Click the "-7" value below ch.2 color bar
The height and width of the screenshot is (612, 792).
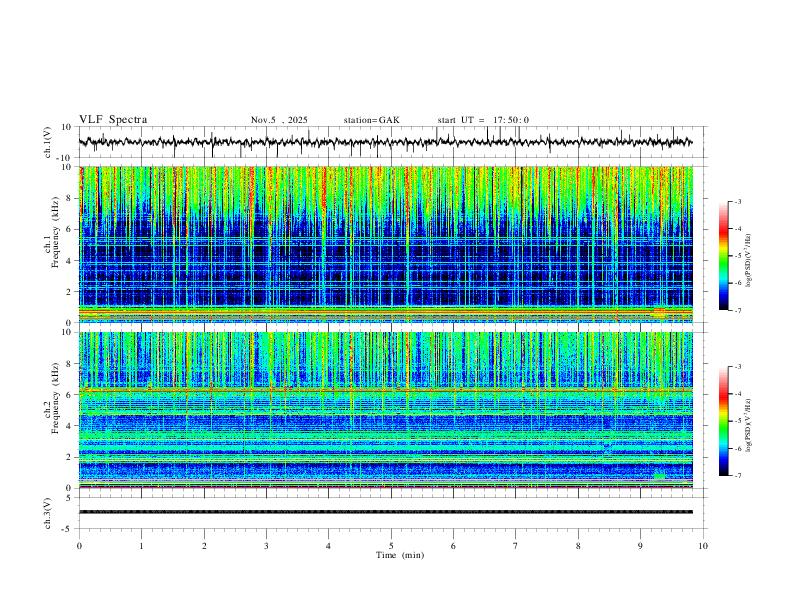coord(737,476)
